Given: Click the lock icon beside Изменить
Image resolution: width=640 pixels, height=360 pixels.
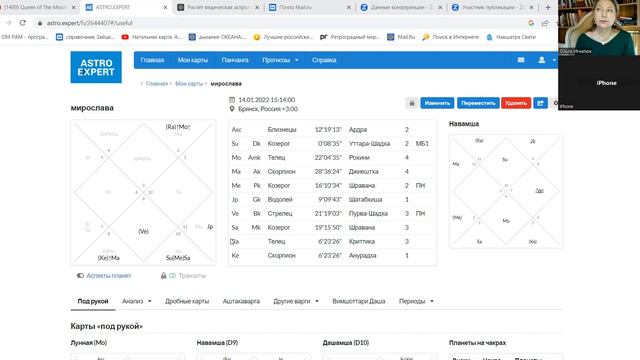Looking at the screenshot, I should click(411, 103).
